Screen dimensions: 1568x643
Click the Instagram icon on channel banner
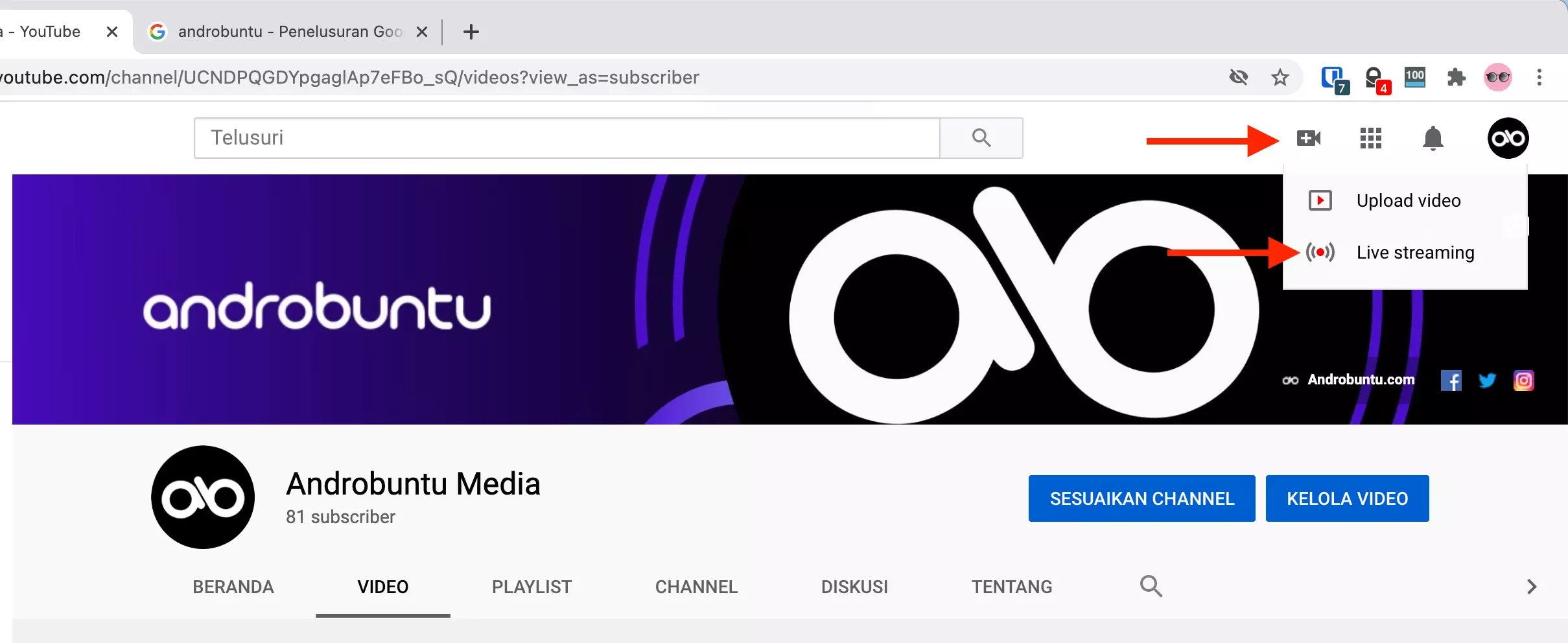1524,380
